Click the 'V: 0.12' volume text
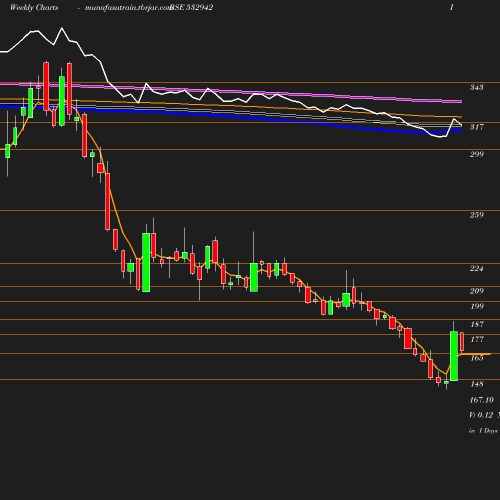500x500 pixels. click(x=481, y=415)
